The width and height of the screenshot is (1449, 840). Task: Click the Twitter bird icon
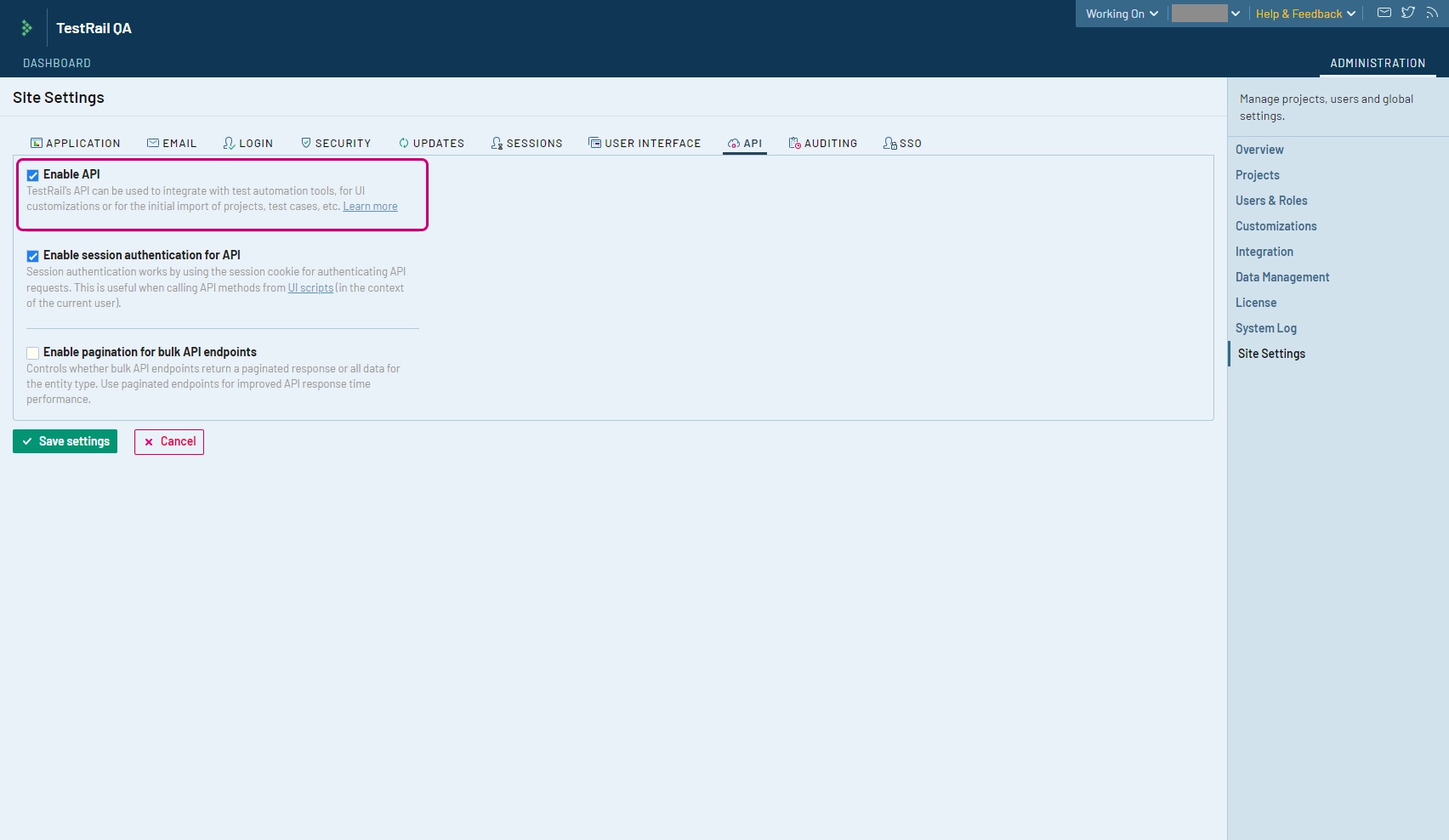pos(1408,13)
